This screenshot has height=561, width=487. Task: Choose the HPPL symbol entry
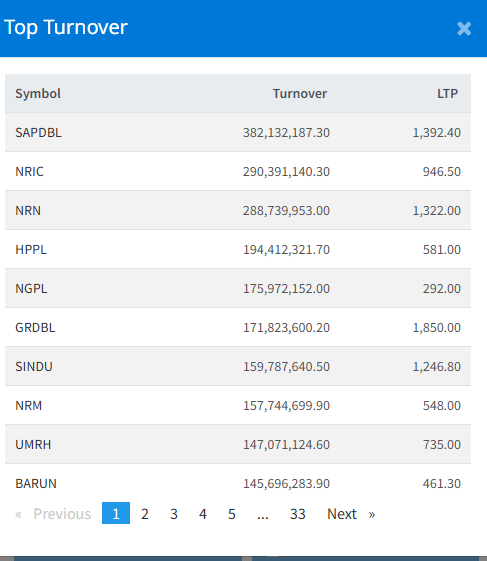coord(31,249)
